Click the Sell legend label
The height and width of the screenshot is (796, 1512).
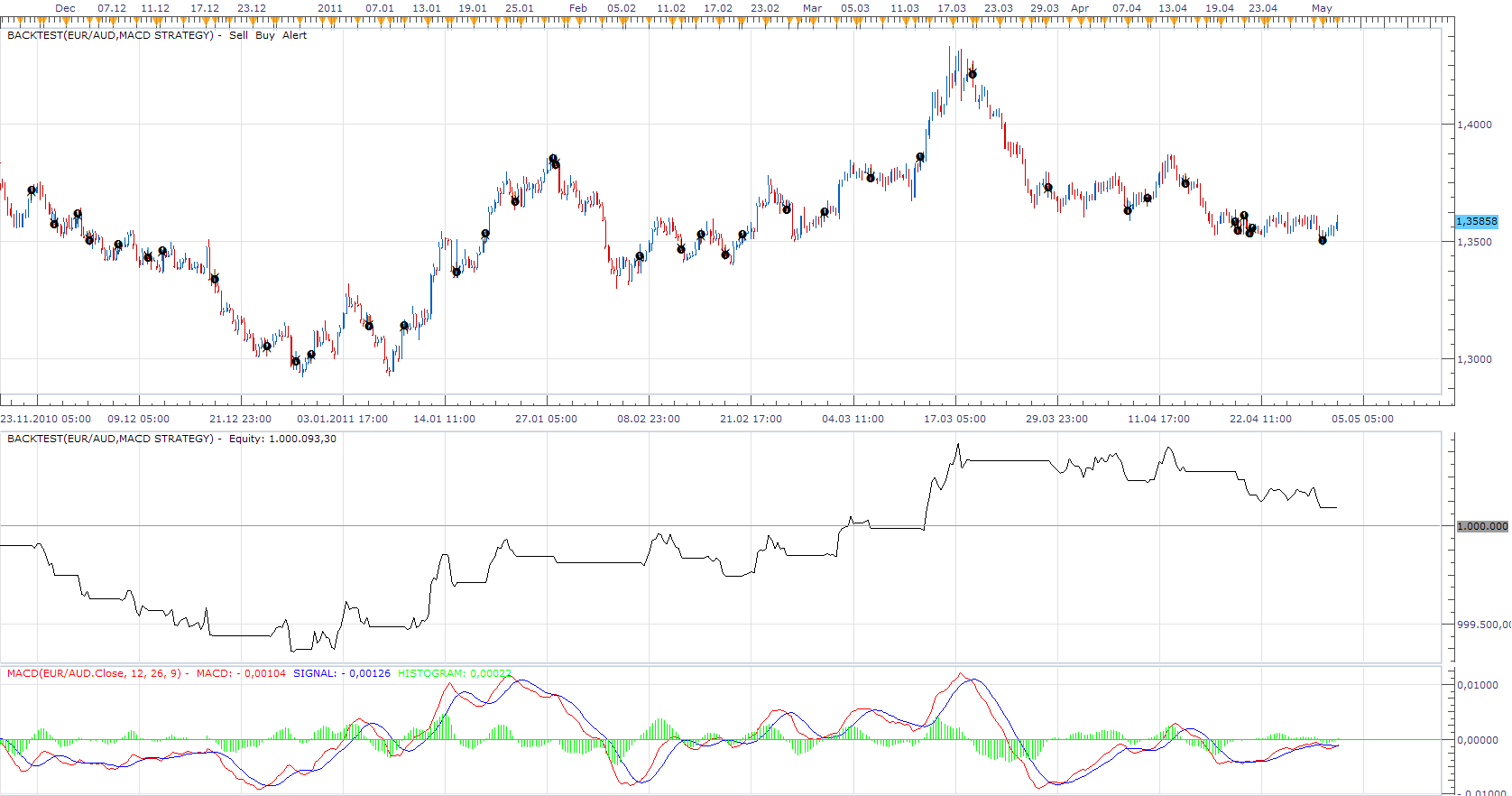pos(238,35)
